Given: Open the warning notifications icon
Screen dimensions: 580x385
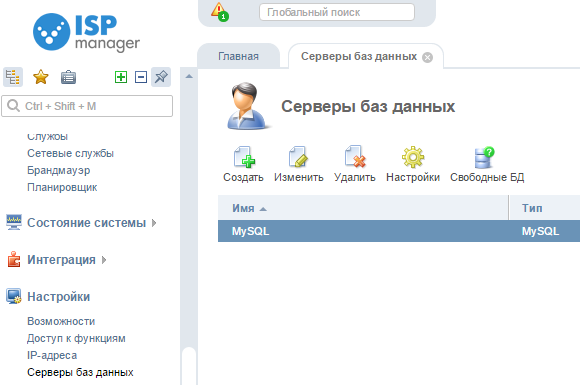Looking at the screenshot, I should tap(220, 12).
